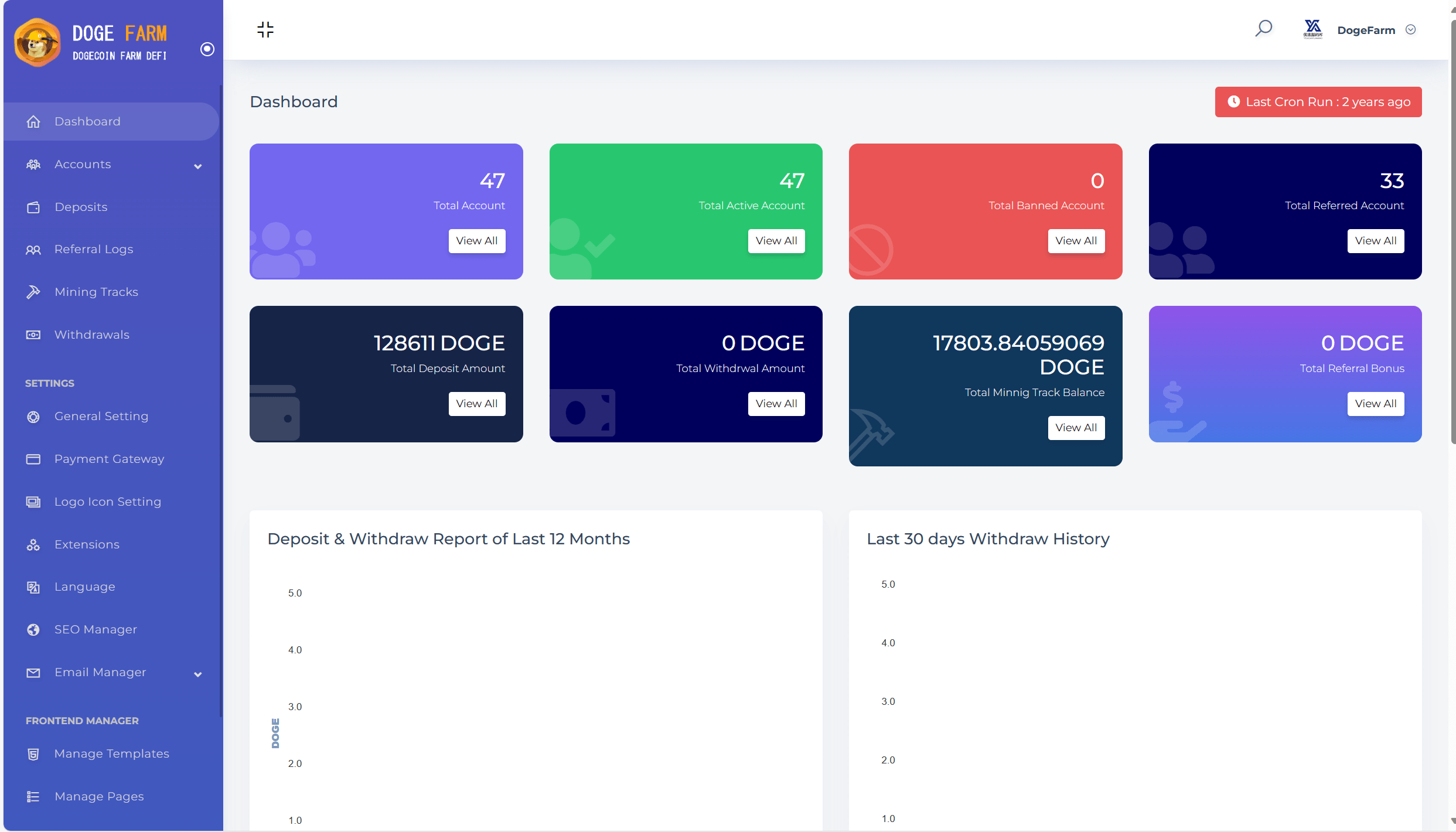Click the Withdrawals wallet icon

[x=33, y=334]
